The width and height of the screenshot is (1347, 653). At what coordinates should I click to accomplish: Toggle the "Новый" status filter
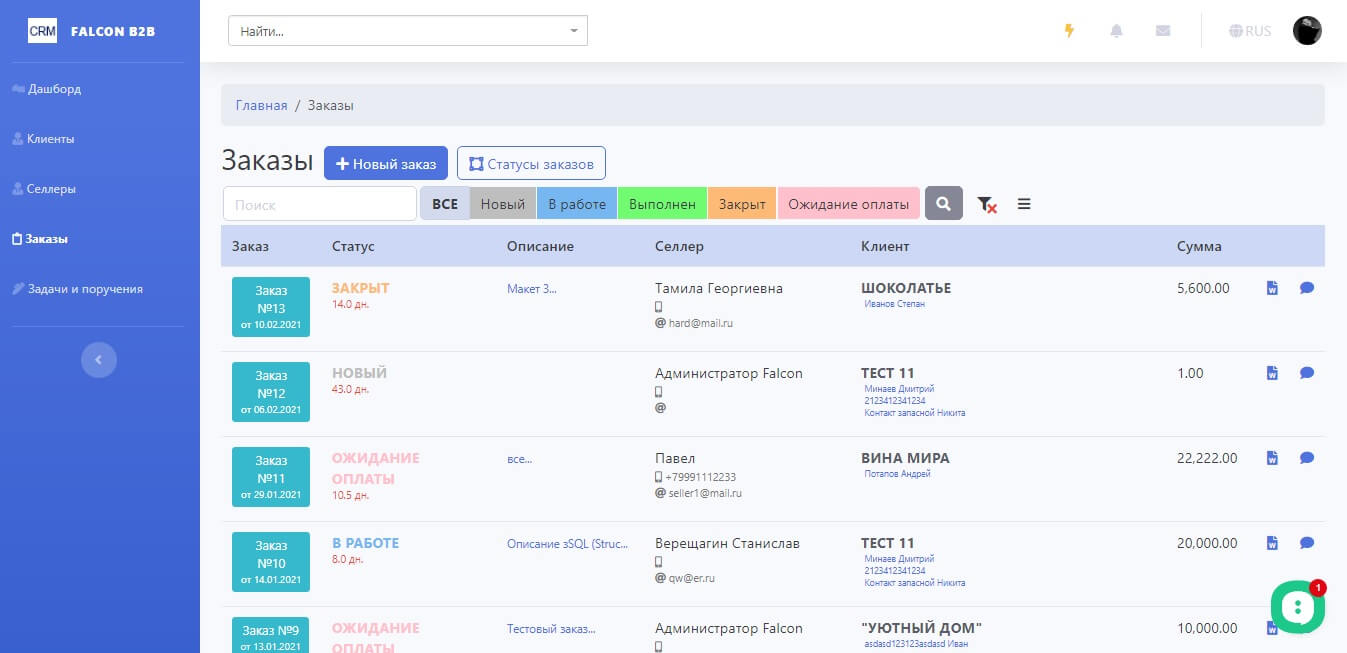(x=502, y=204)
